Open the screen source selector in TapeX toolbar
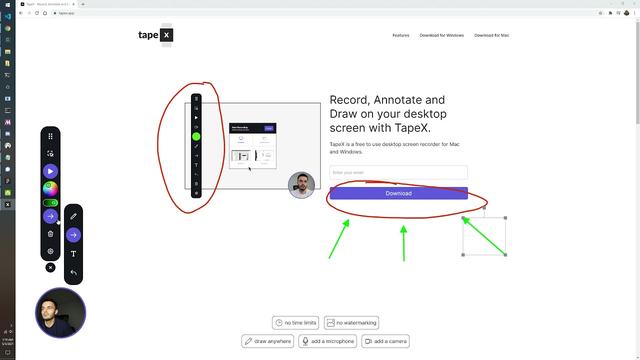Image resolution: width=640 pixels, height=360 pixels. pos(50,153)
